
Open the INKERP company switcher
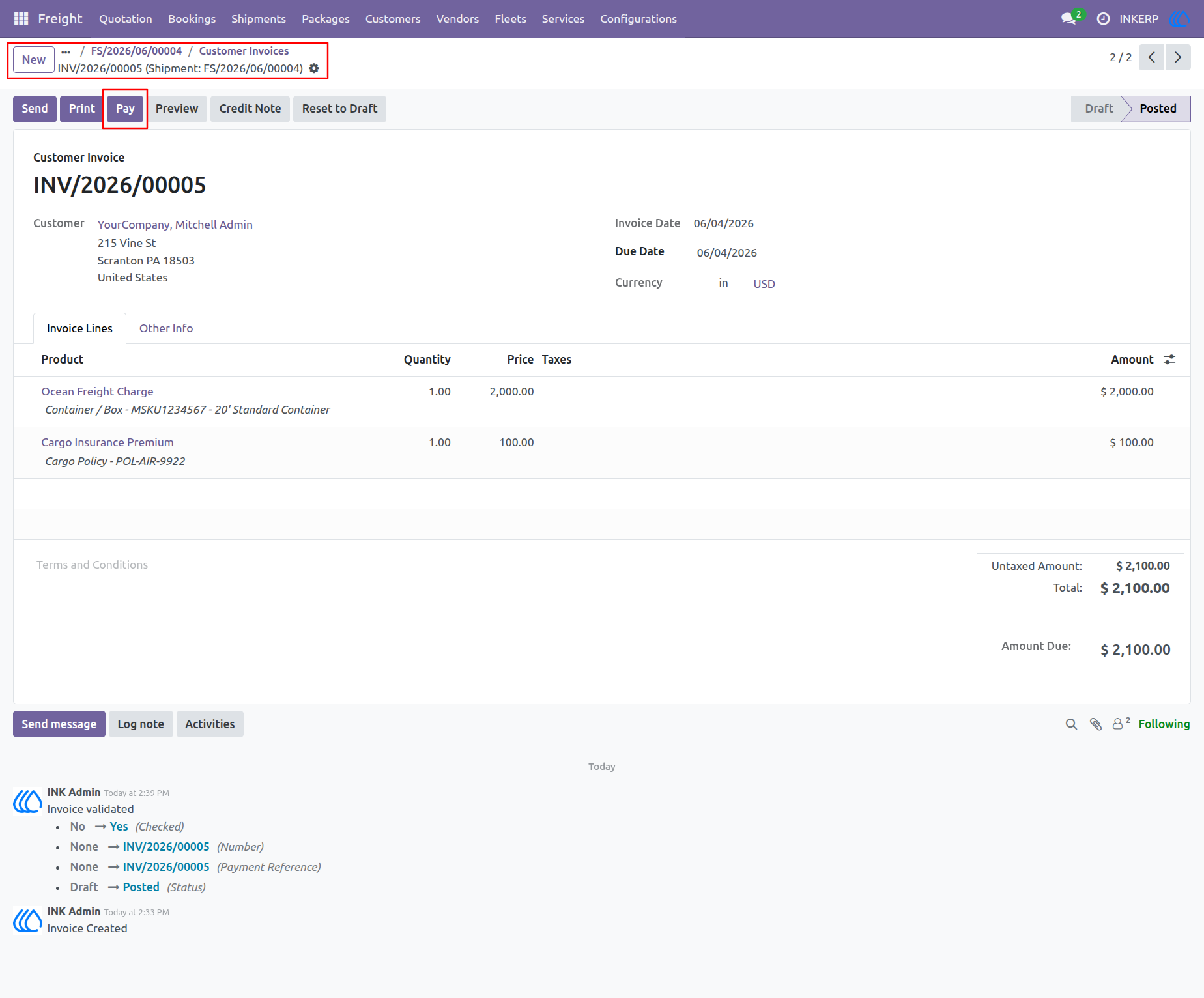tap(1139, 19)
